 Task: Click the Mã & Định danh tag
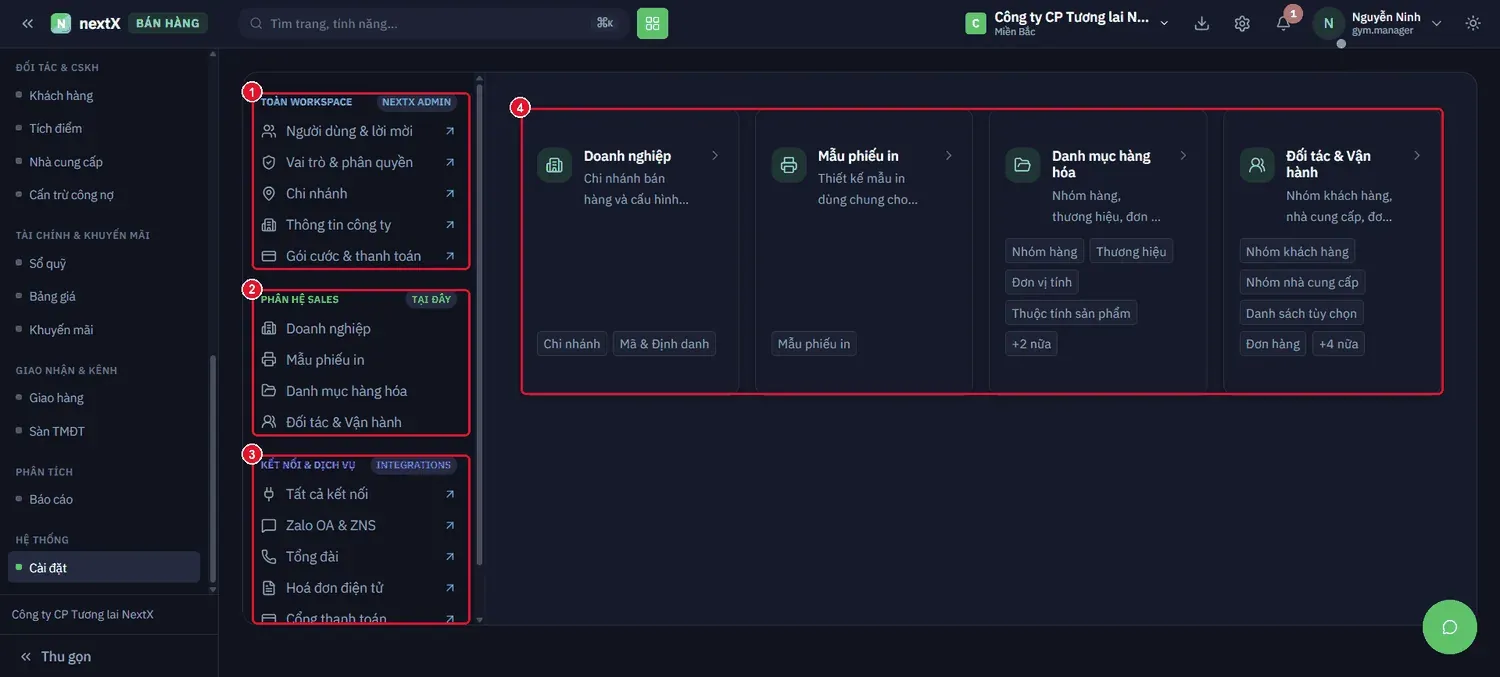tap(664, 344)
